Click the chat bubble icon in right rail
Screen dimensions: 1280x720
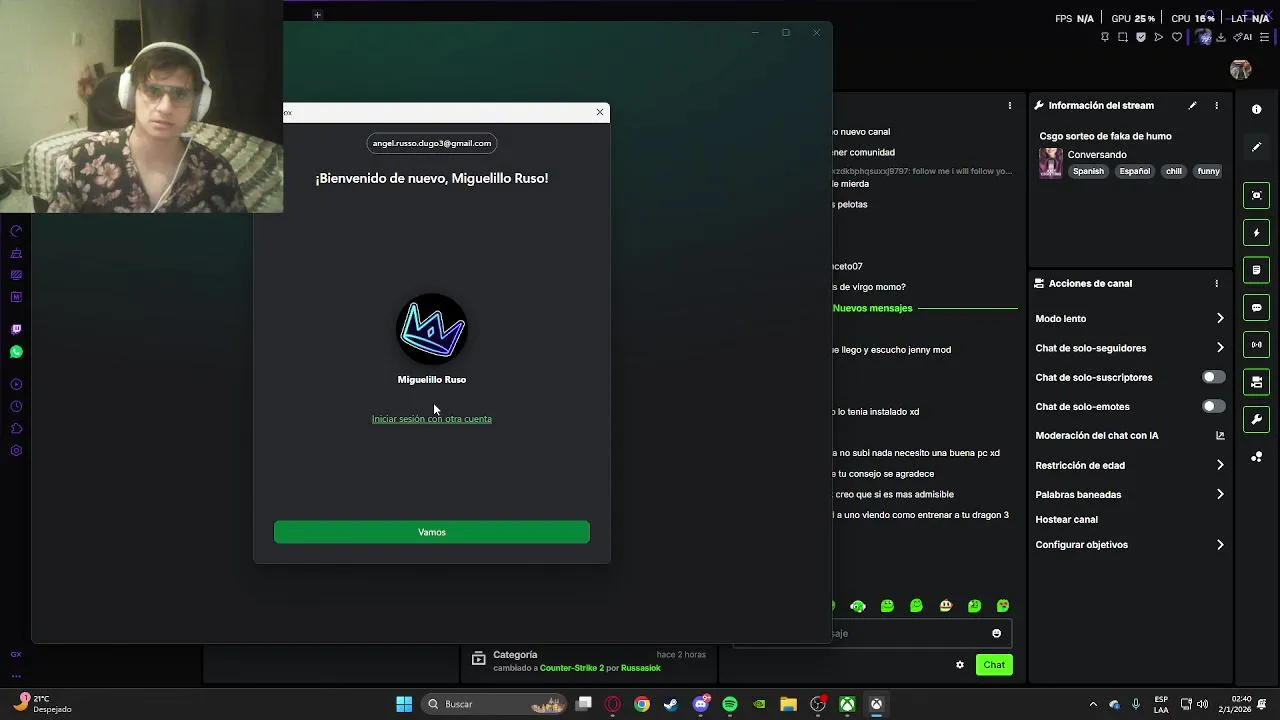1257,308
